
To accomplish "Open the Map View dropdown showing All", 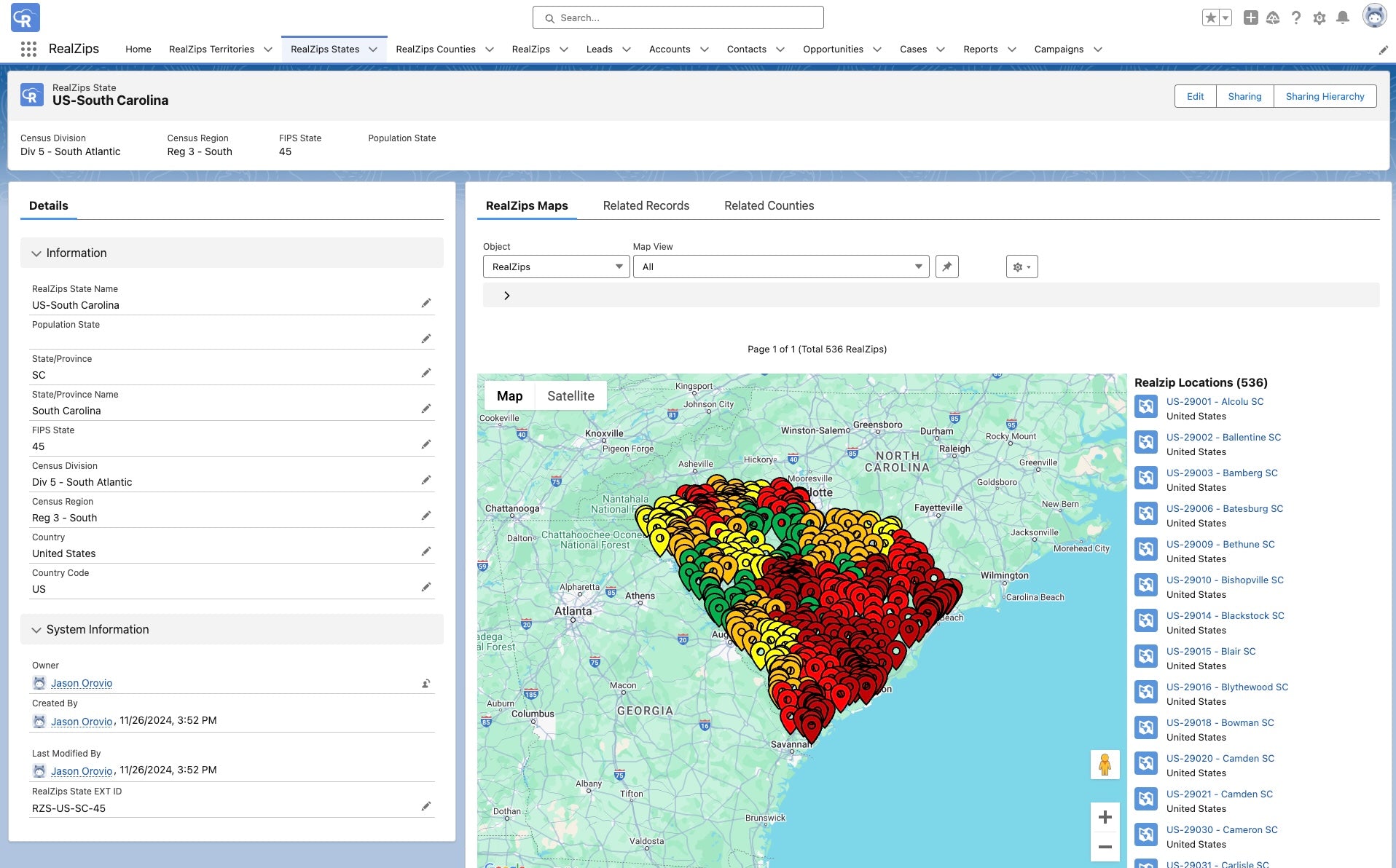I will click(x=780, y=267).
